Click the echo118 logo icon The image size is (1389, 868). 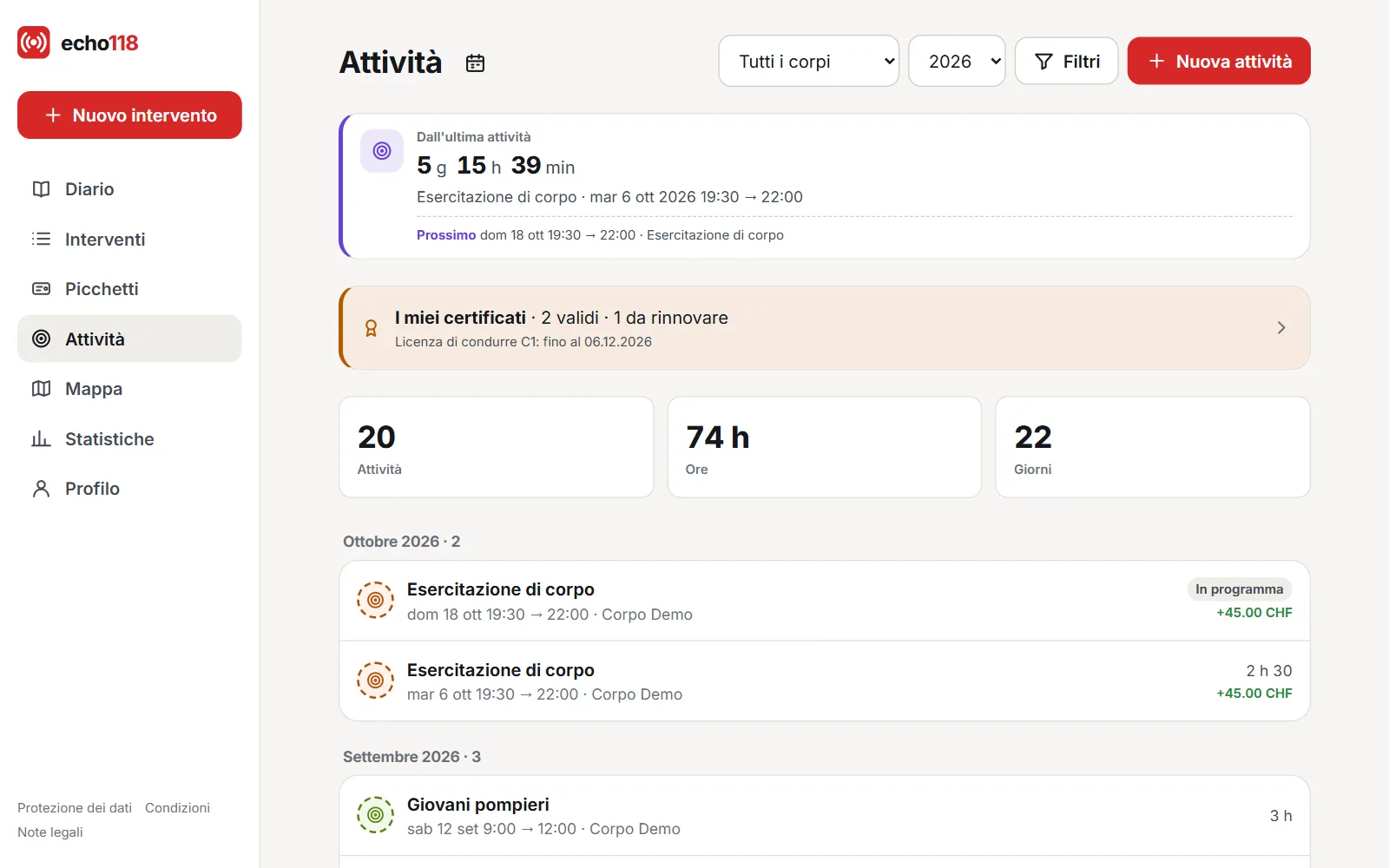pyautogui.click(x=34, y=43)
